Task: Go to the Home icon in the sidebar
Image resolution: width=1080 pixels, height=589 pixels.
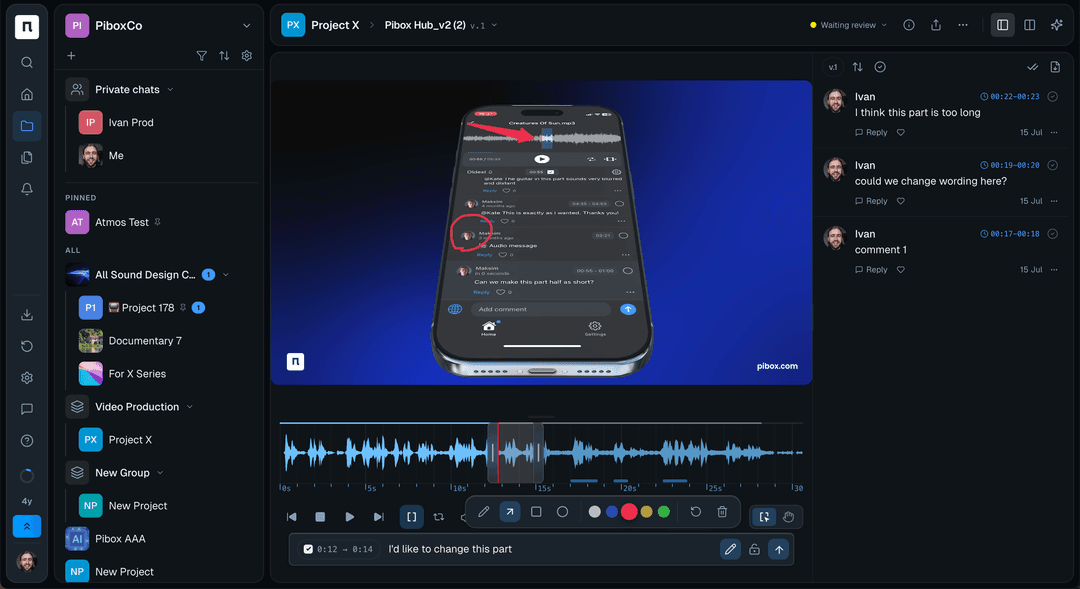Action: coord(27,94)
